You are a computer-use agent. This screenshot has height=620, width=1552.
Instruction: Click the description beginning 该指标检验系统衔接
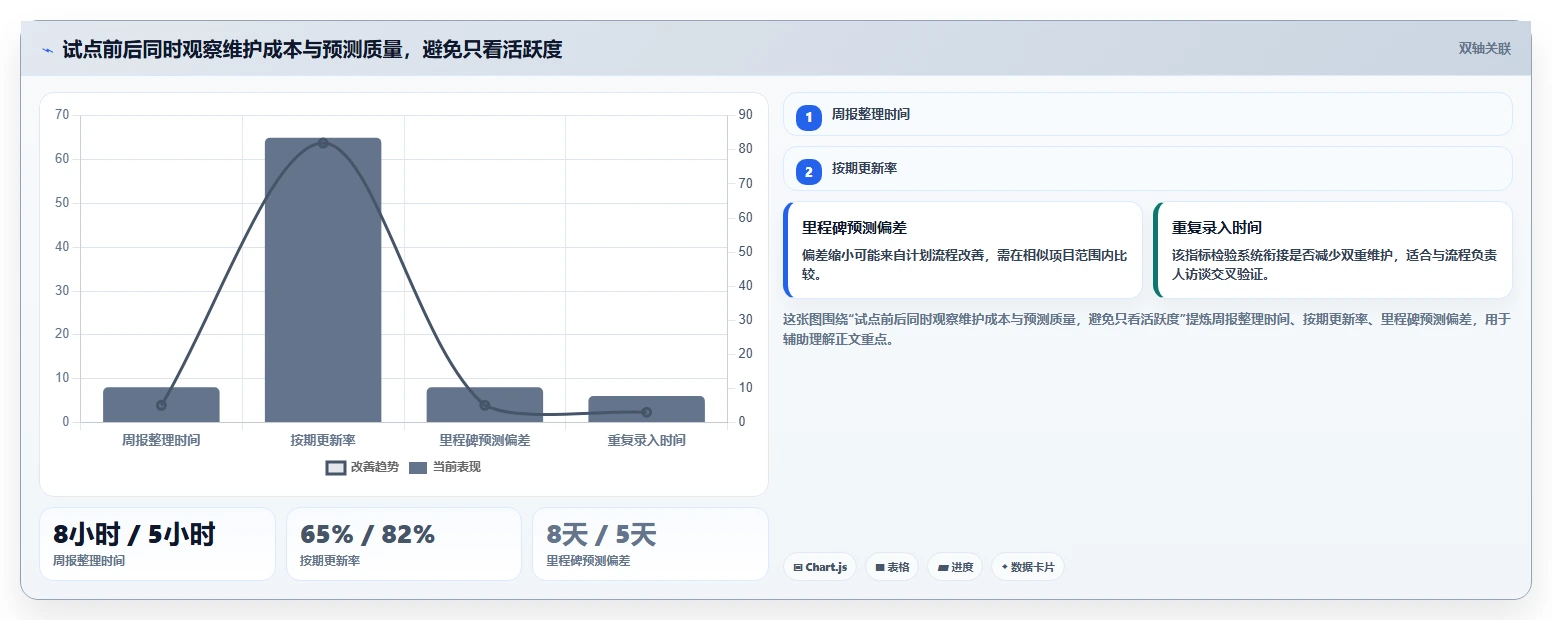click(x=1334, y=265)
